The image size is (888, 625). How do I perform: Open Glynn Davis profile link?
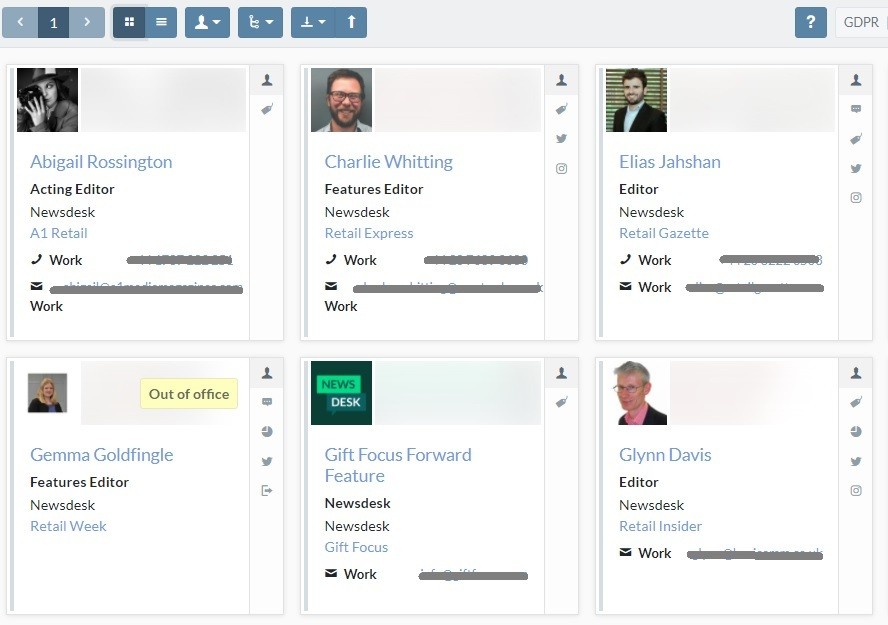pyautogui.click(x=665, y=455)
